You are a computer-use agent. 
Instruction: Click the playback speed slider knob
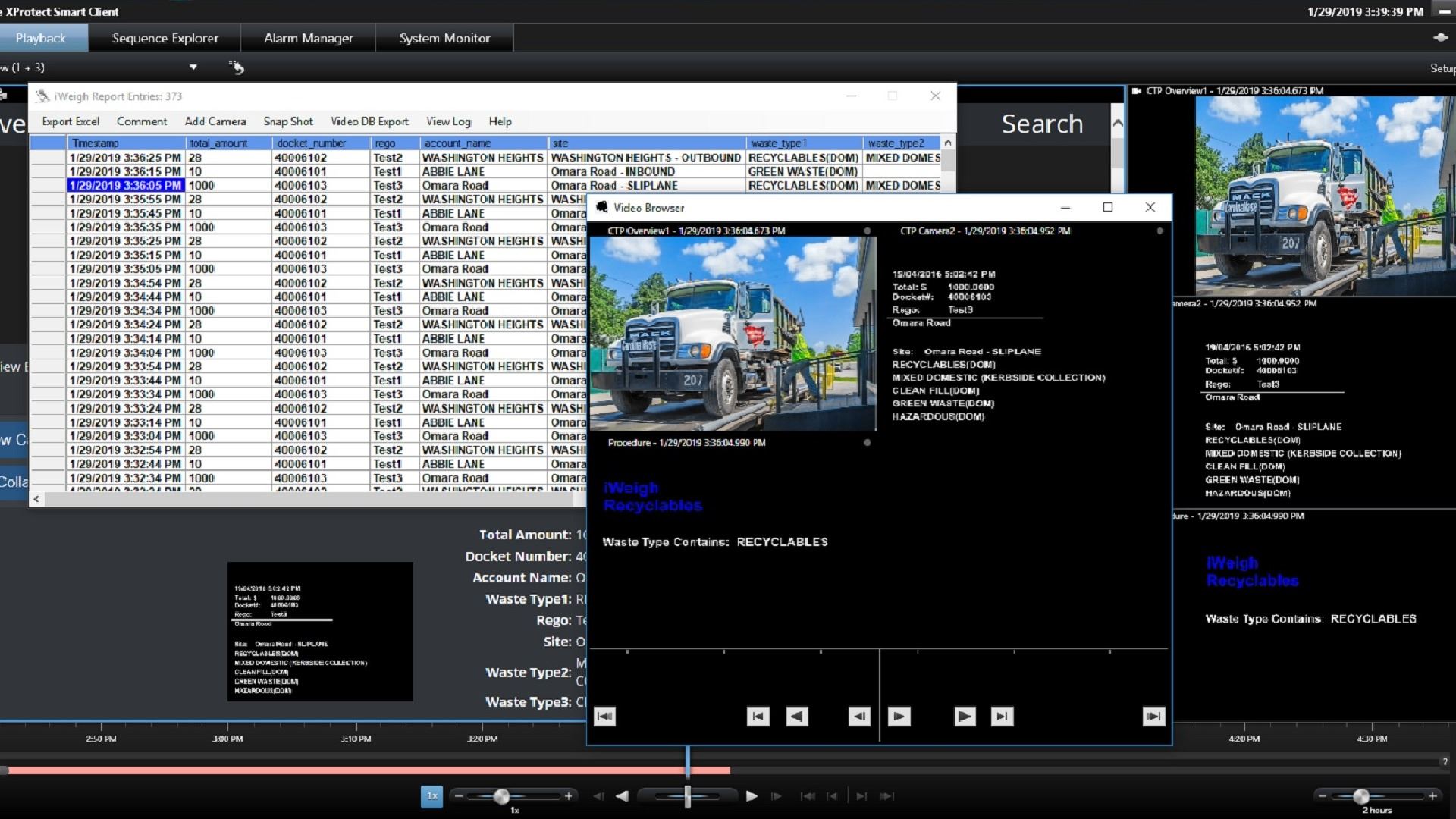click(x=501, y=795)
